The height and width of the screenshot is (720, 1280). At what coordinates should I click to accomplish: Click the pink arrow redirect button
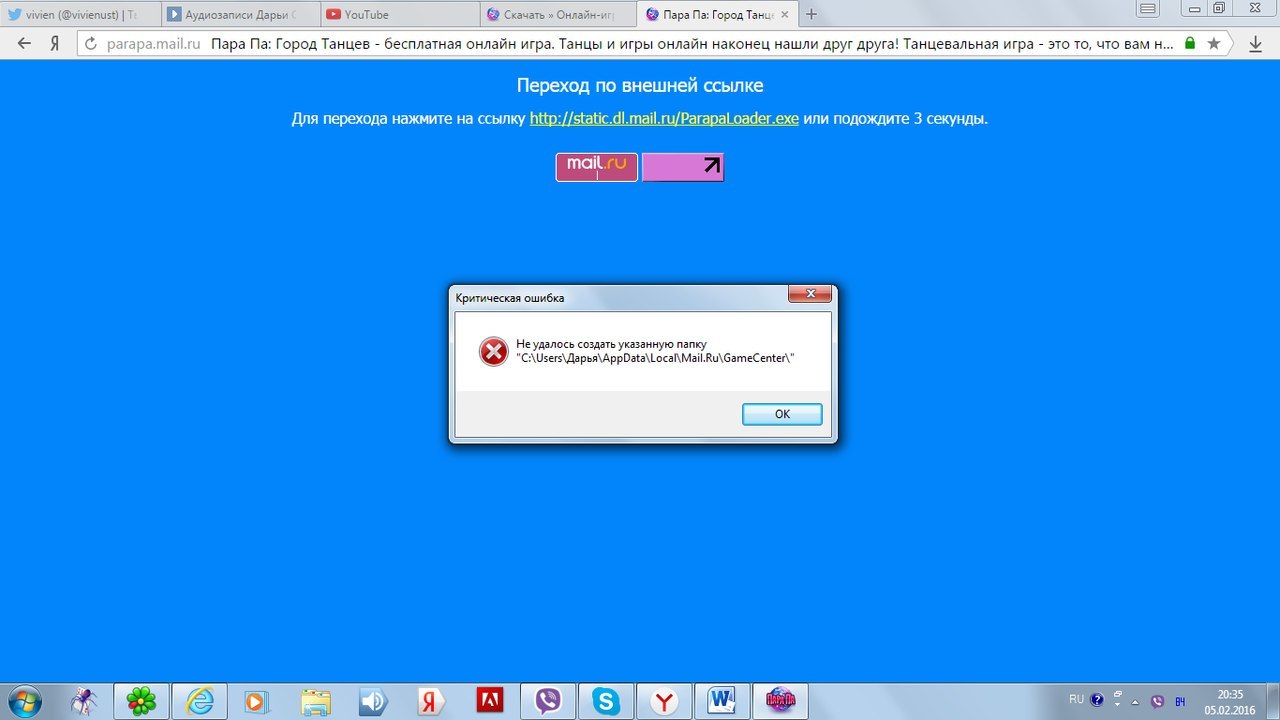tap(682, 167)
